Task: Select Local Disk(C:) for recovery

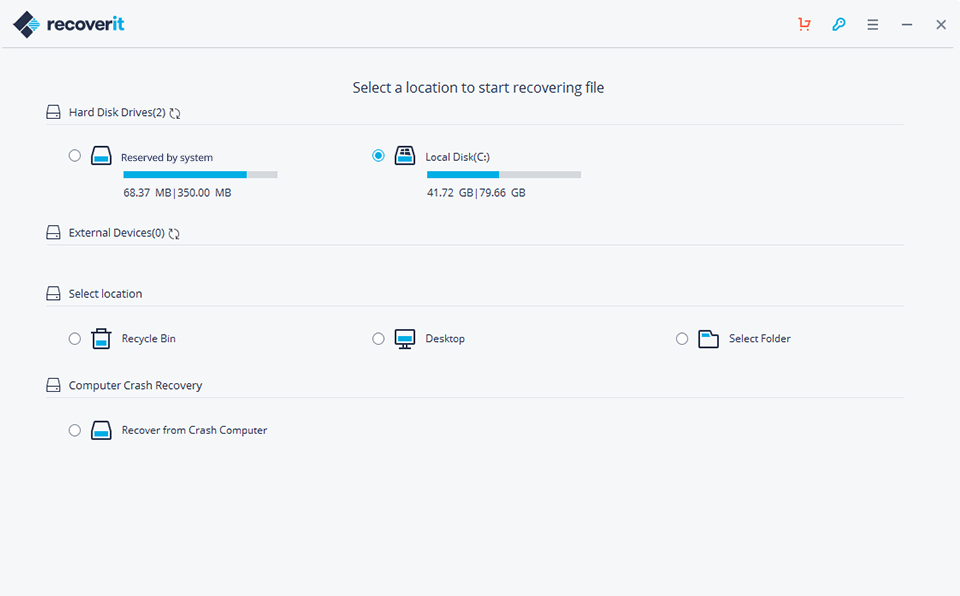Action: tap(378, 155)
